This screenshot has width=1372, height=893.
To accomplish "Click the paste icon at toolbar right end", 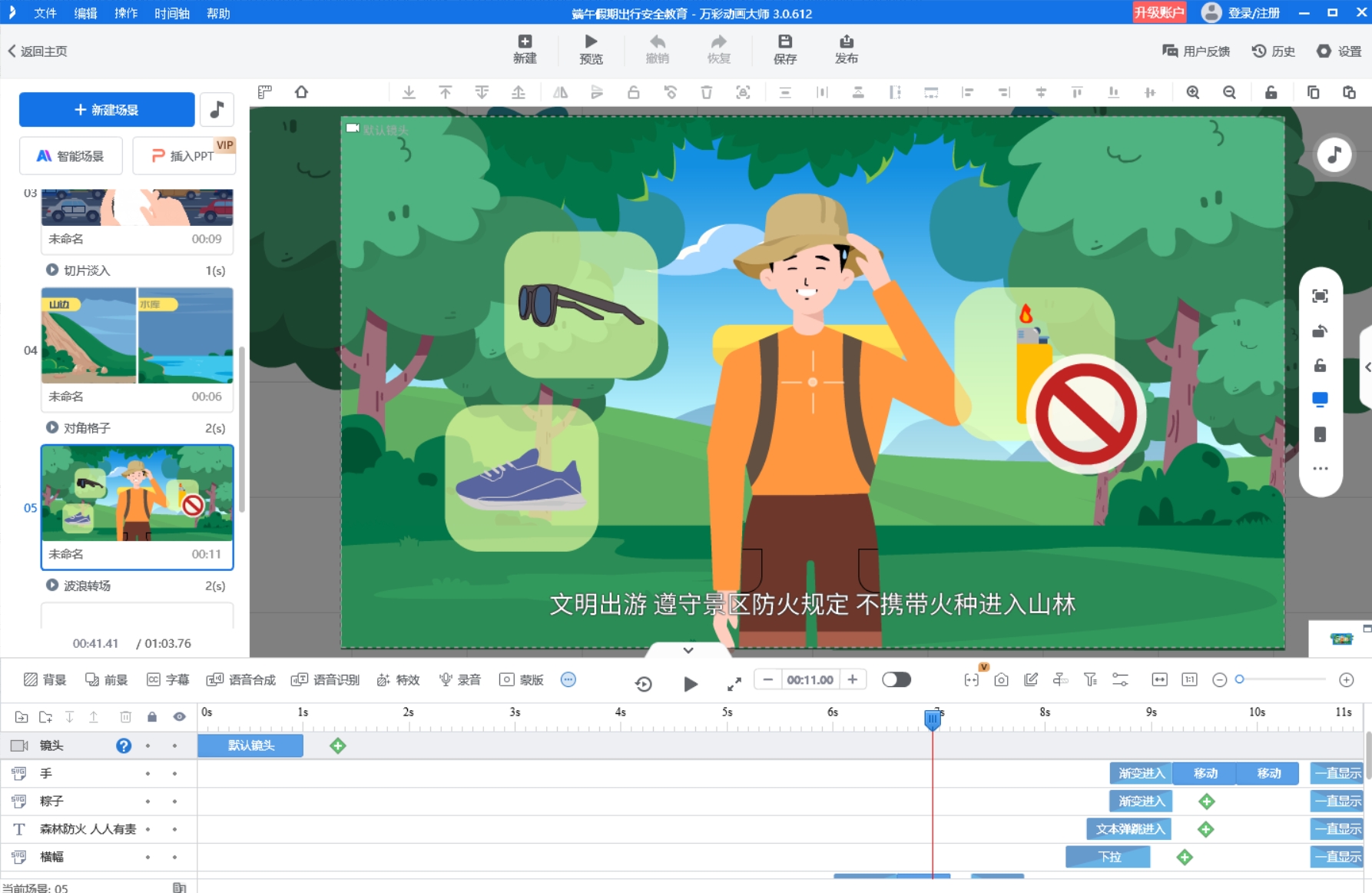I will point(1349,92).
